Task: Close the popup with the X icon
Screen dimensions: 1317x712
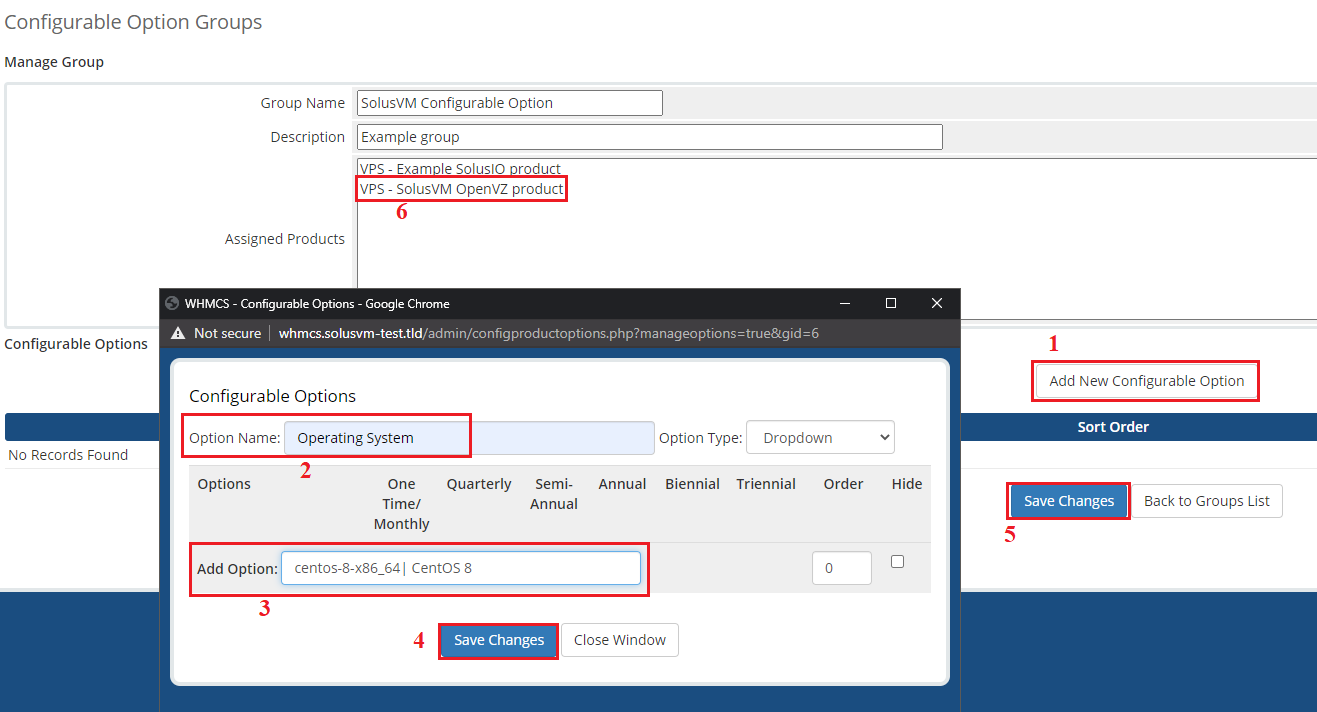Action: click(937, 304)
